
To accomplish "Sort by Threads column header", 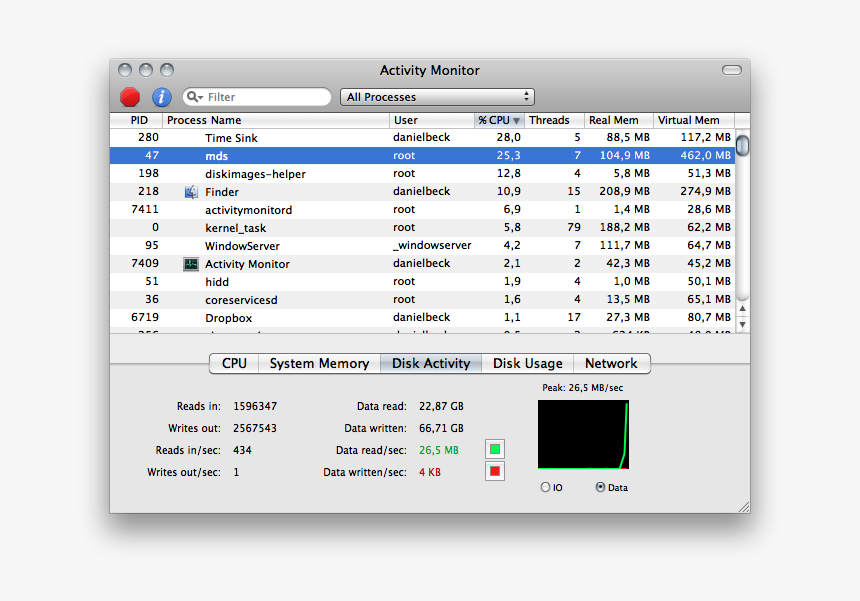I will point(554,121).
